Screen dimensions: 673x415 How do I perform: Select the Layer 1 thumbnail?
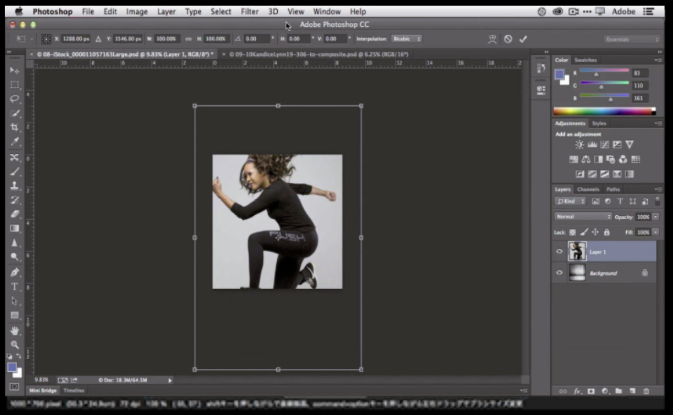(x=577, y=251)
